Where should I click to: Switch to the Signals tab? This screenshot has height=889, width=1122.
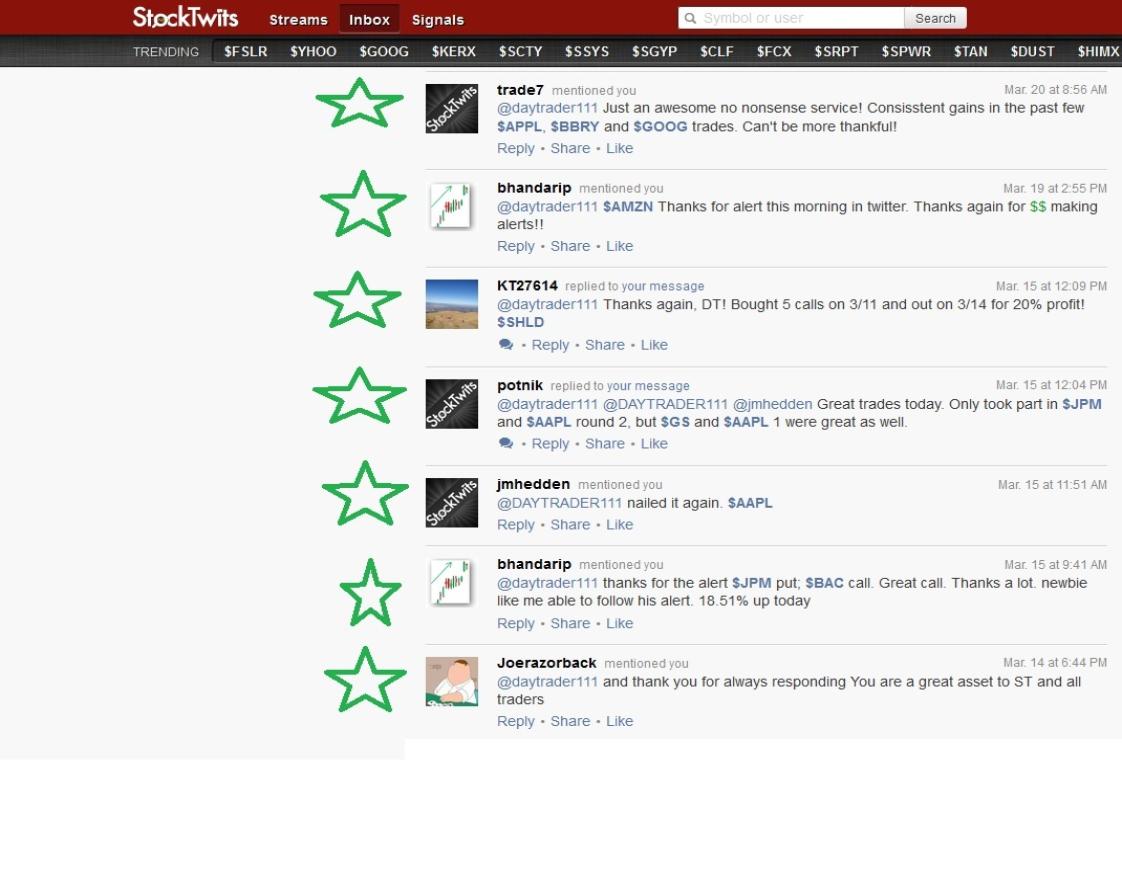click(438, 20)
